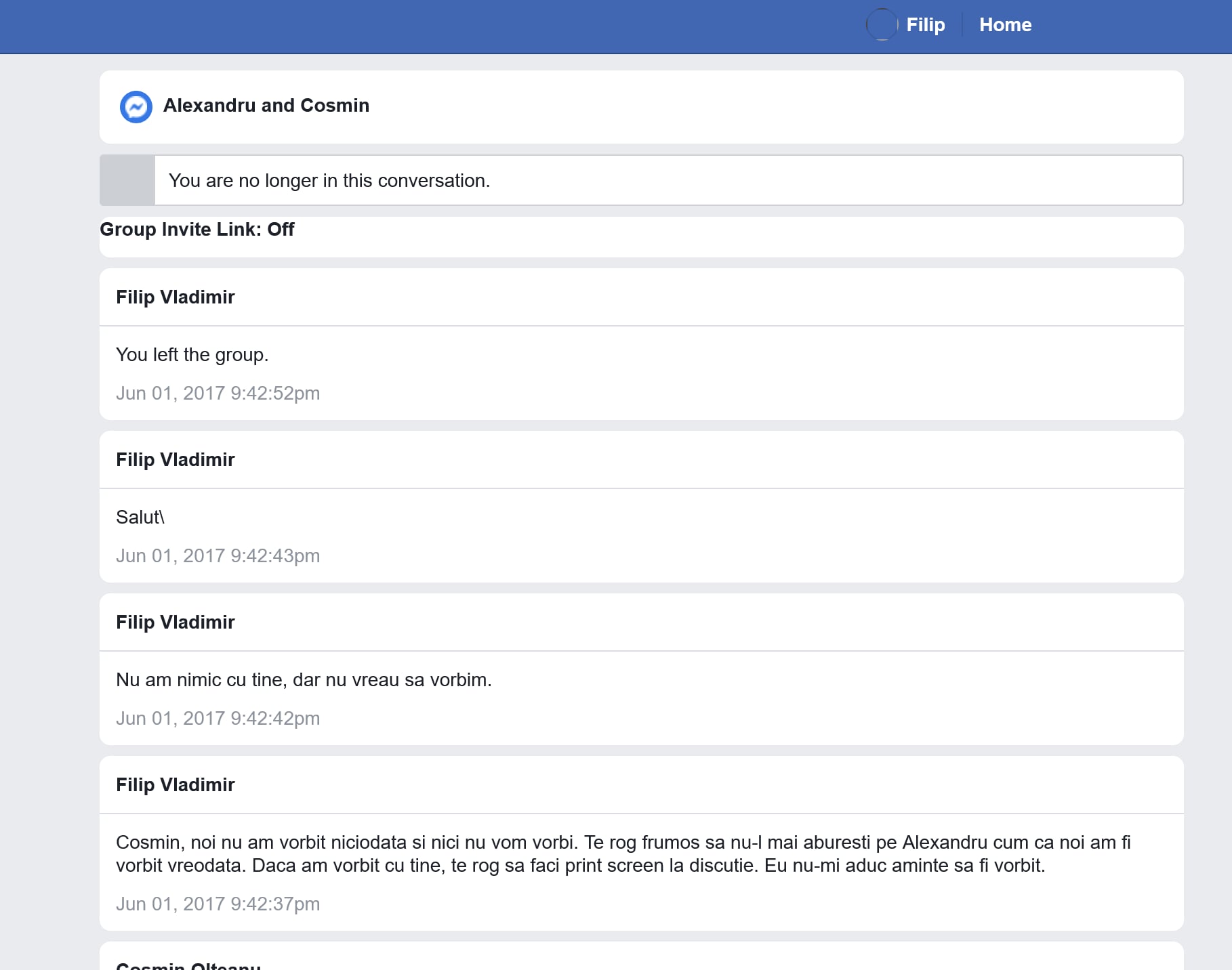Click sender name above "Nu am nimic cu tine"
The image size is (1232, 970).
coord(175,623)
